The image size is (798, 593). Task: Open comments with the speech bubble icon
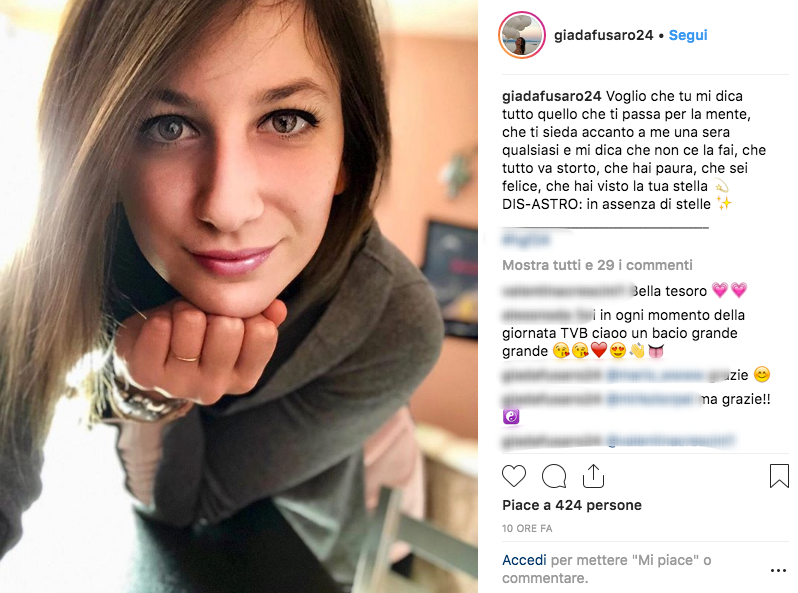click(x=554, y=476)
